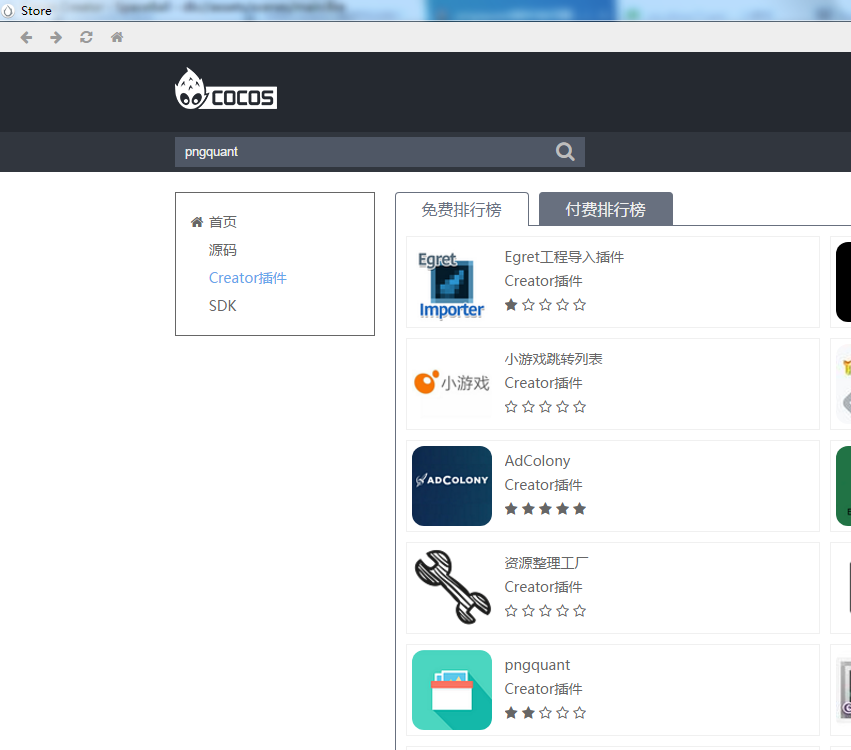Click the 小游戏 plugin logo
Image resolution: width=851 pixels, height=750 pixels.
tap(452, 383)
